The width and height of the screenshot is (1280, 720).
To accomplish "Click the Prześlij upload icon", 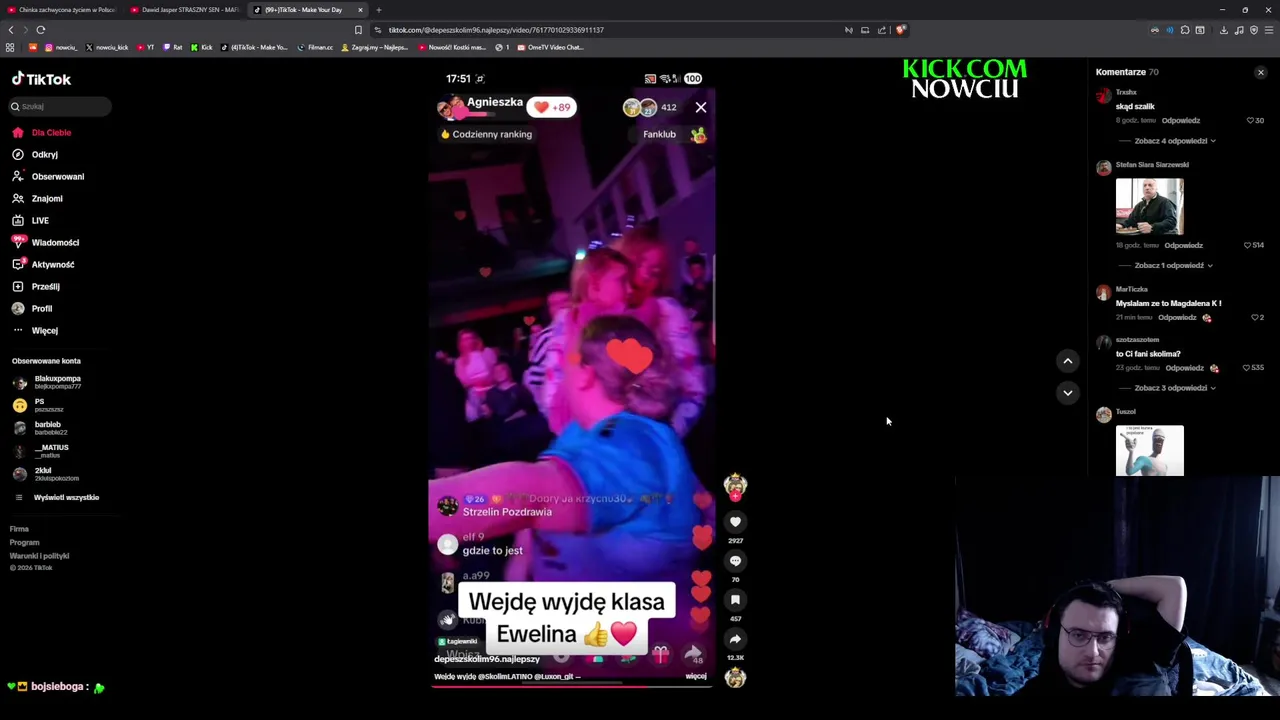I will (18, 286).
